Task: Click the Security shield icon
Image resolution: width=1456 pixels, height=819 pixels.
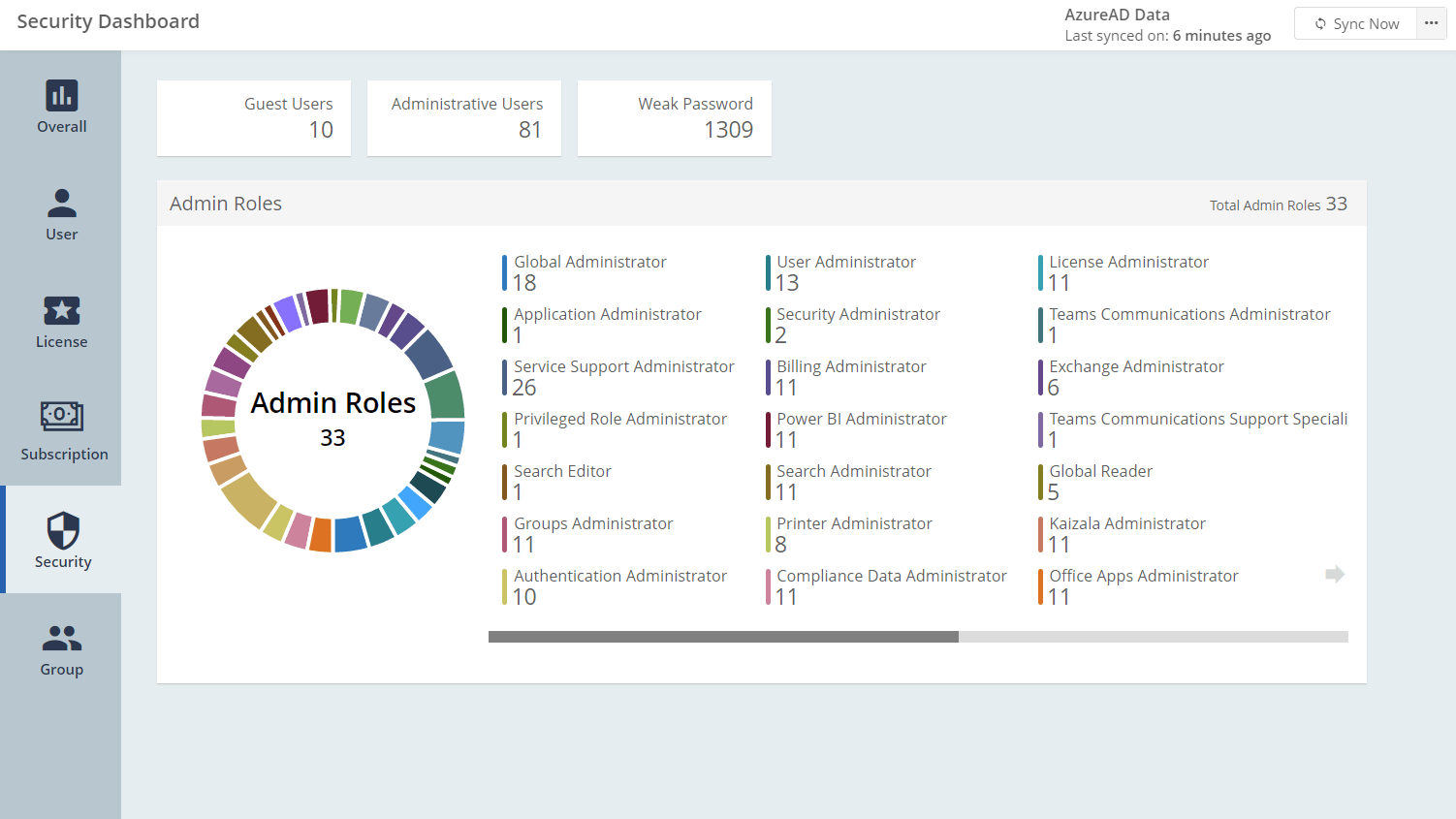Action: click(61, 529)
